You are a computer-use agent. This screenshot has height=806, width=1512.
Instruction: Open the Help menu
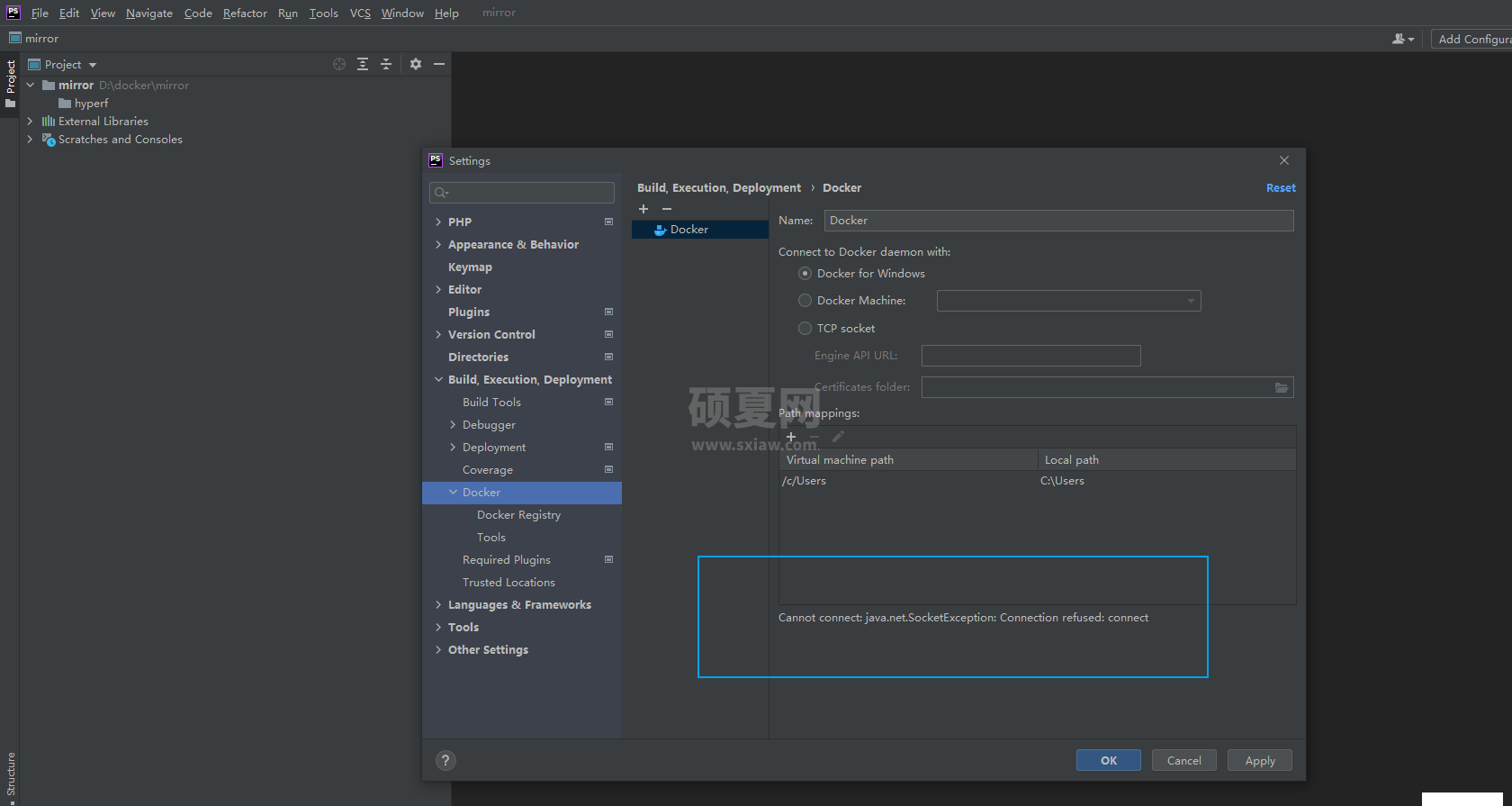(x=446, y=13)
